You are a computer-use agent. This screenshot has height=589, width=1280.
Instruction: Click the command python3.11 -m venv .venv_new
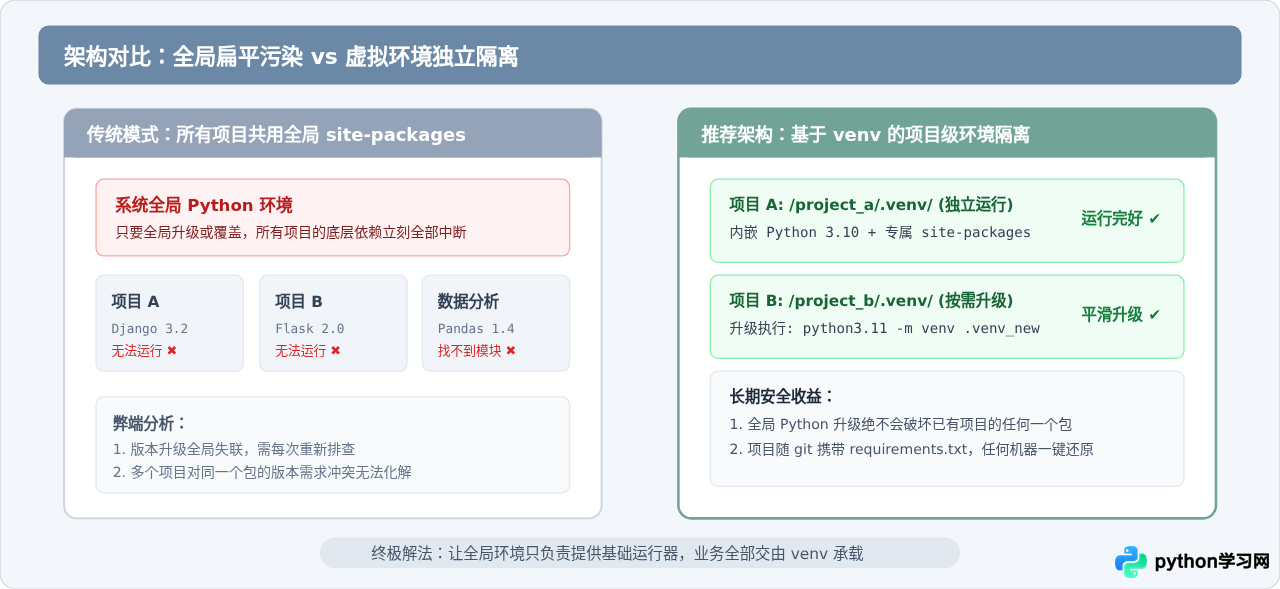point(921,328)
